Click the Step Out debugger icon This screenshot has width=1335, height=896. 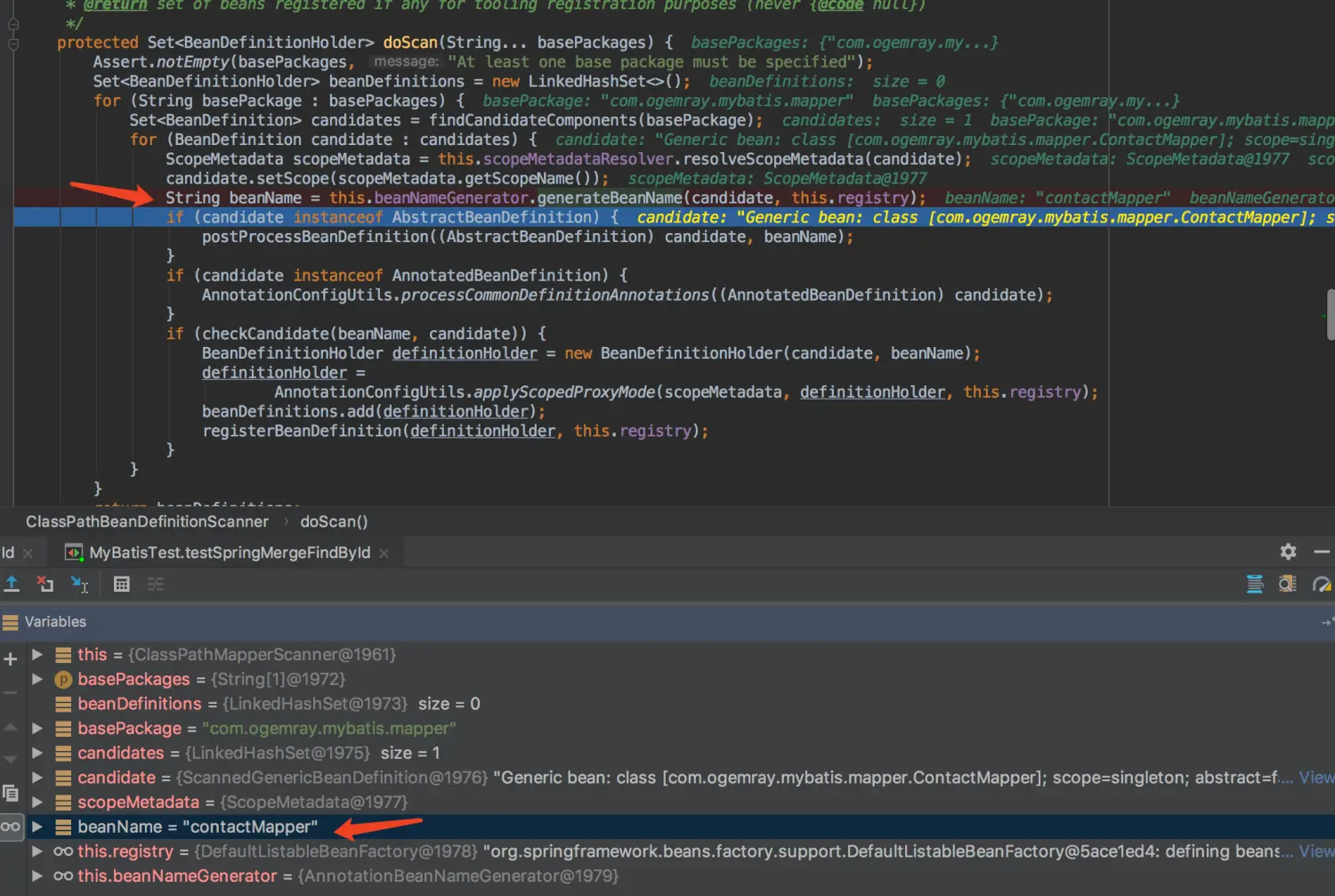pyautogui.click(x=12, y=584)
